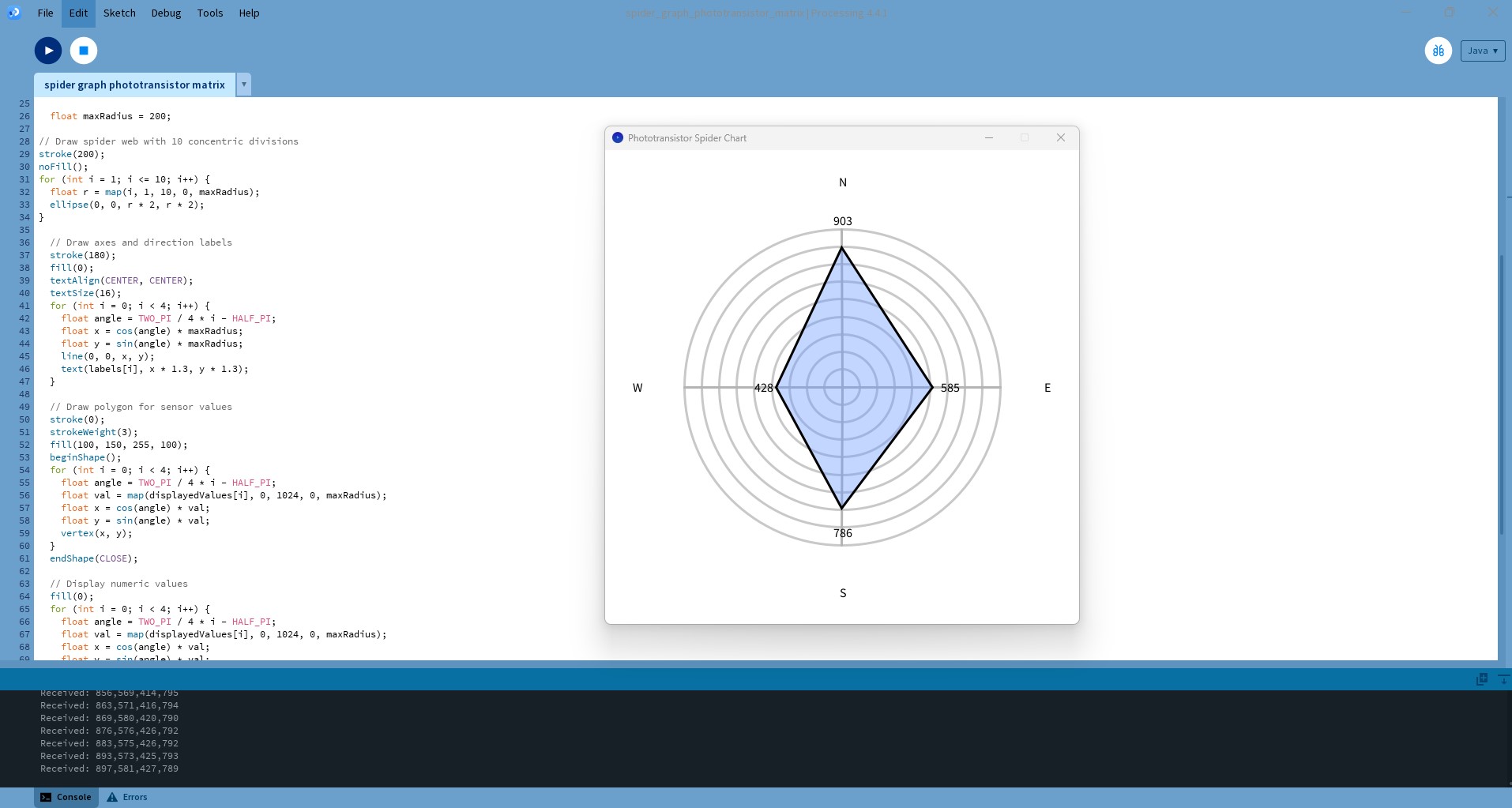
Task: Click the 'fill(100, 150, 255, 100);' code line
Action: 118,445
